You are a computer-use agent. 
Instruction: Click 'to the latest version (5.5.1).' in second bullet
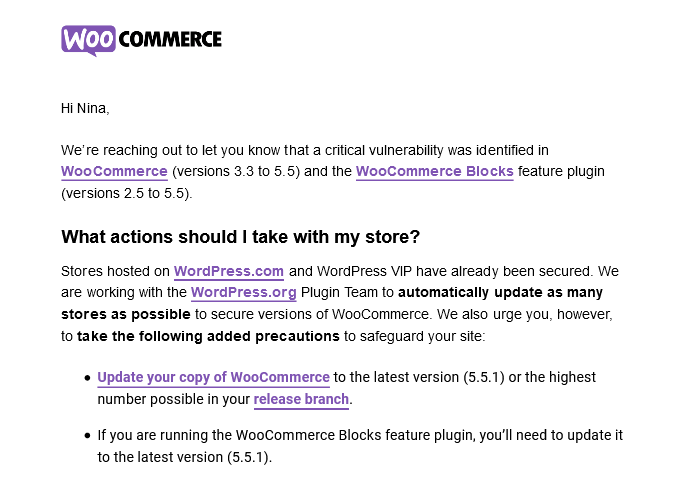[185, 457]
